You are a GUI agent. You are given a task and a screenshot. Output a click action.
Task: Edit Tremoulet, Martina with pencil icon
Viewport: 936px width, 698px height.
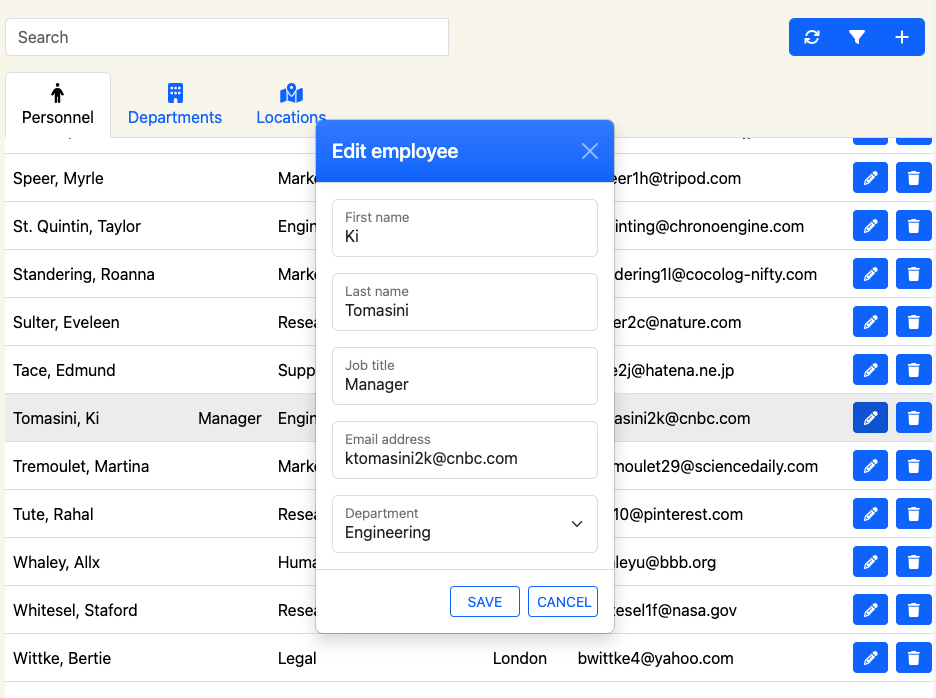[x=870, y=466]
